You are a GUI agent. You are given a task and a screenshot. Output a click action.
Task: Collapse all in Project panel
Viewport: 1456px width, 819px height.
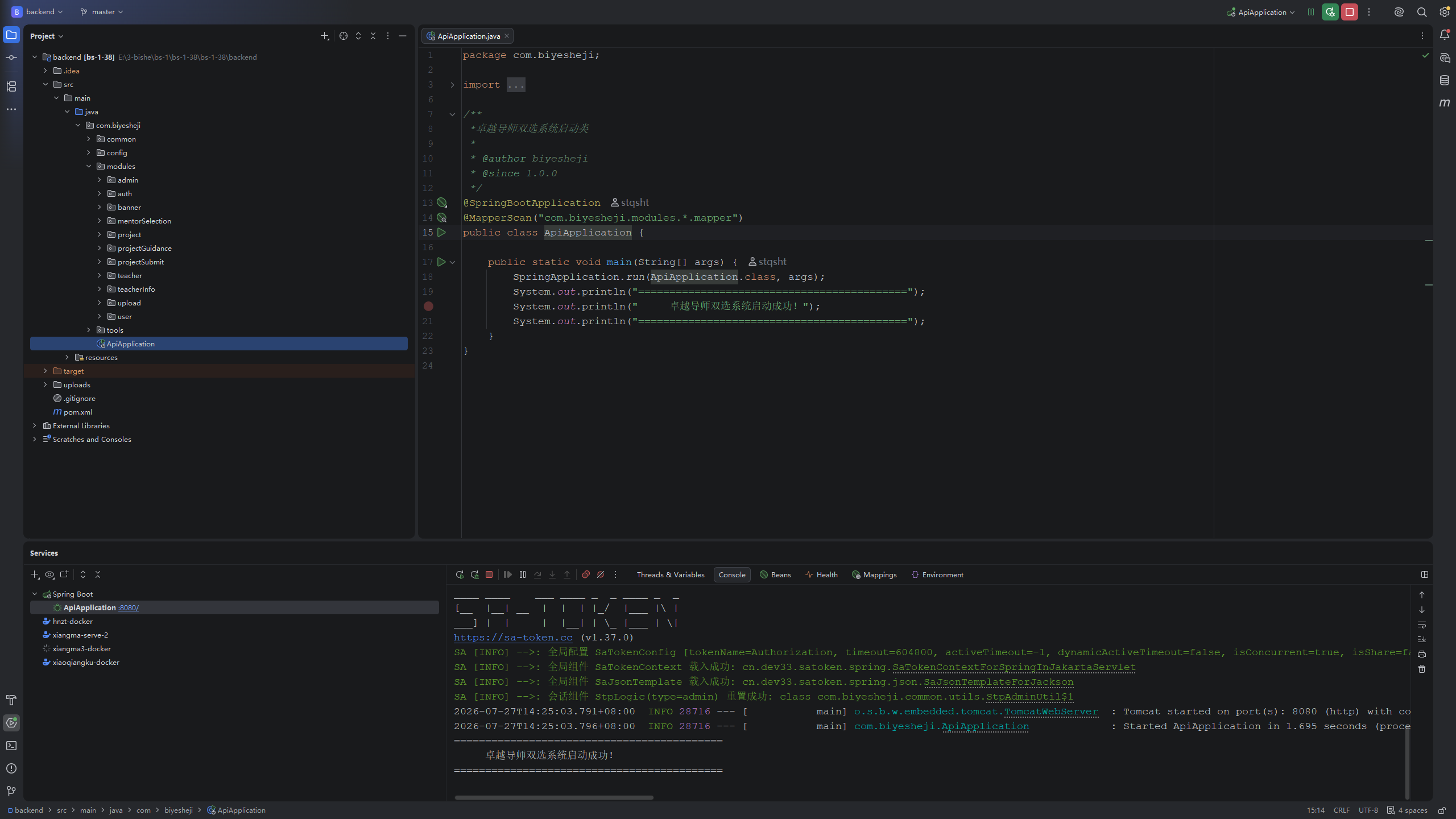click(373, 36)
